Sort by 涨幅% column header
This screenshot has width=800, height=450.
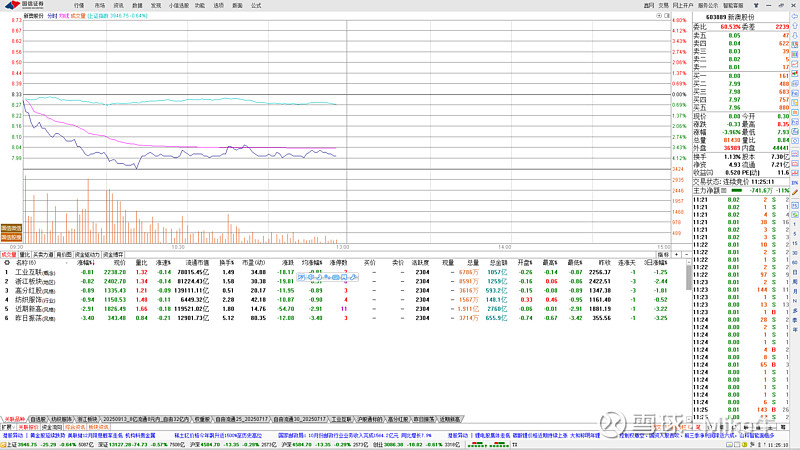coord(87,262)
